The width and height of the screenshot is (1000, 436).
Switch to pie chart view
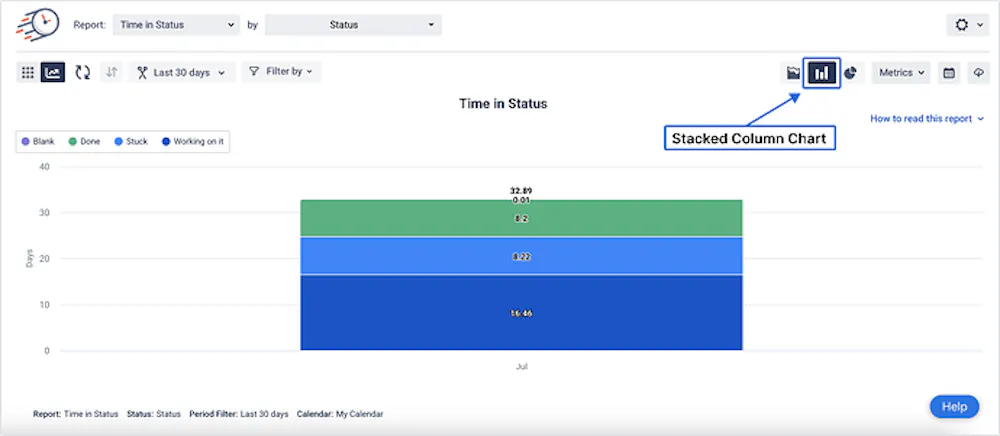pyautogui.click(x=851, y=73)
